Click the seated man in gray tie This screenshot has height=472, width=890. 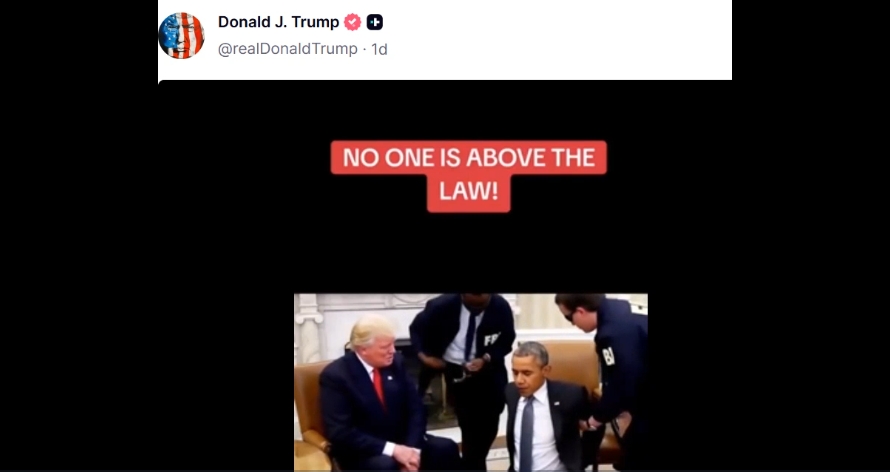(539, 407)
